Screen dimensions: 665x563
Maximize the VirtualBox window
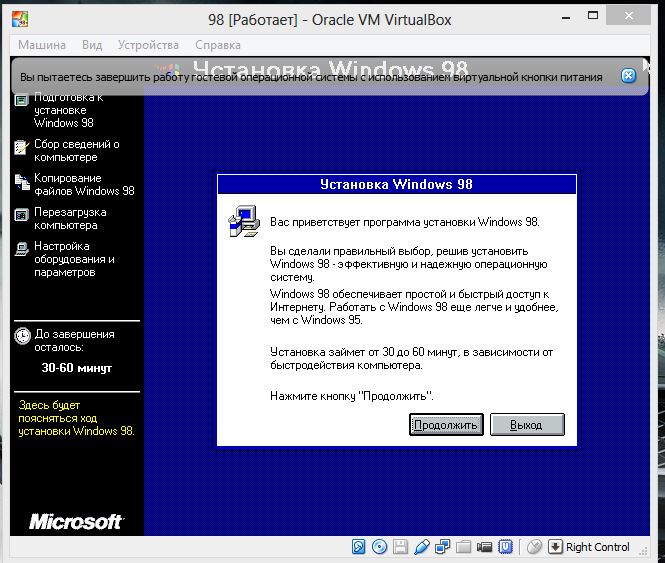(592, 16)
